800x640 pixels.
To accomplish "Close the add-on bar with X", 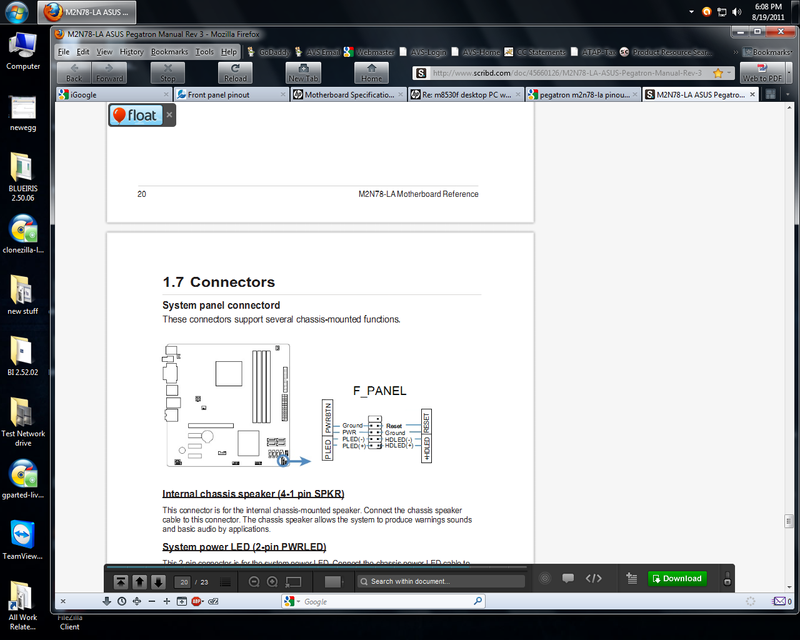I will coord(63,601).
